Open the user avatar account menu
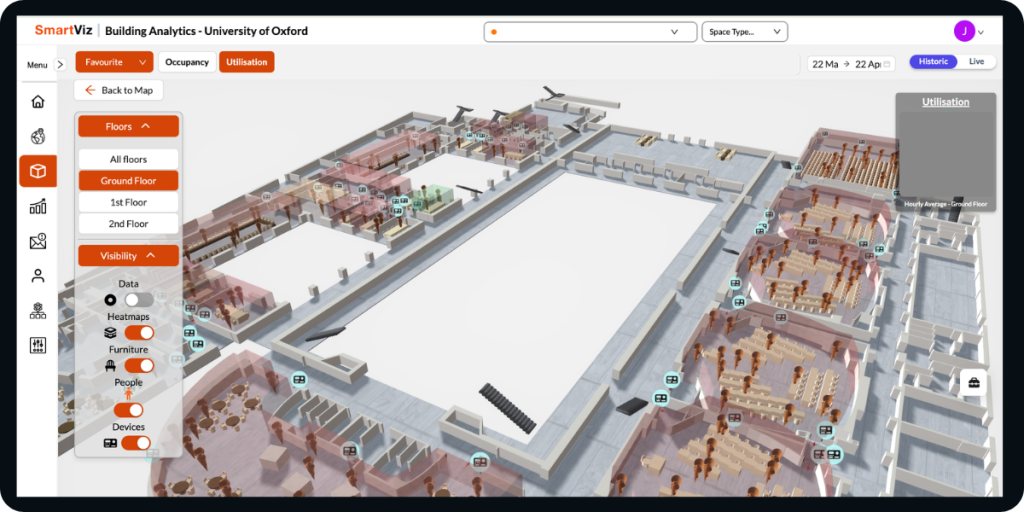The width and height of the screenshot is (1024, 512). 964,31
